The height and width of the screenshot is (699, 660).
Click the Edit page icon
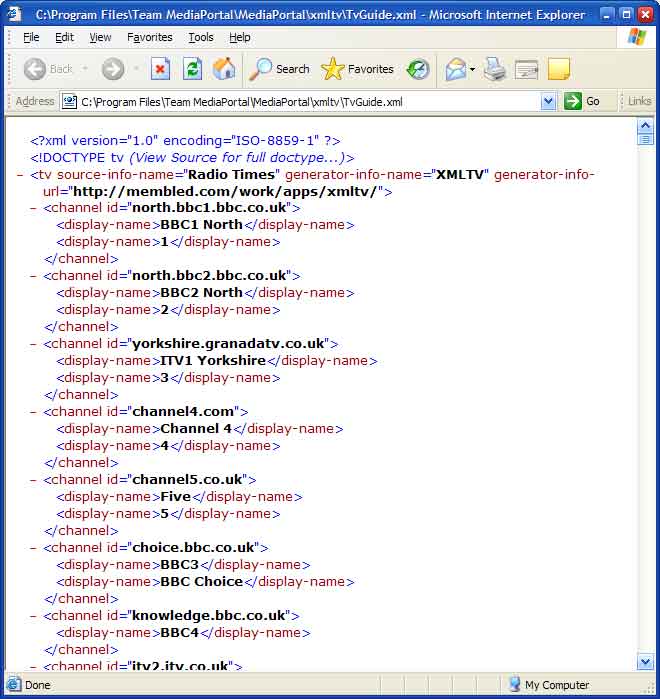tap(526, 69)
